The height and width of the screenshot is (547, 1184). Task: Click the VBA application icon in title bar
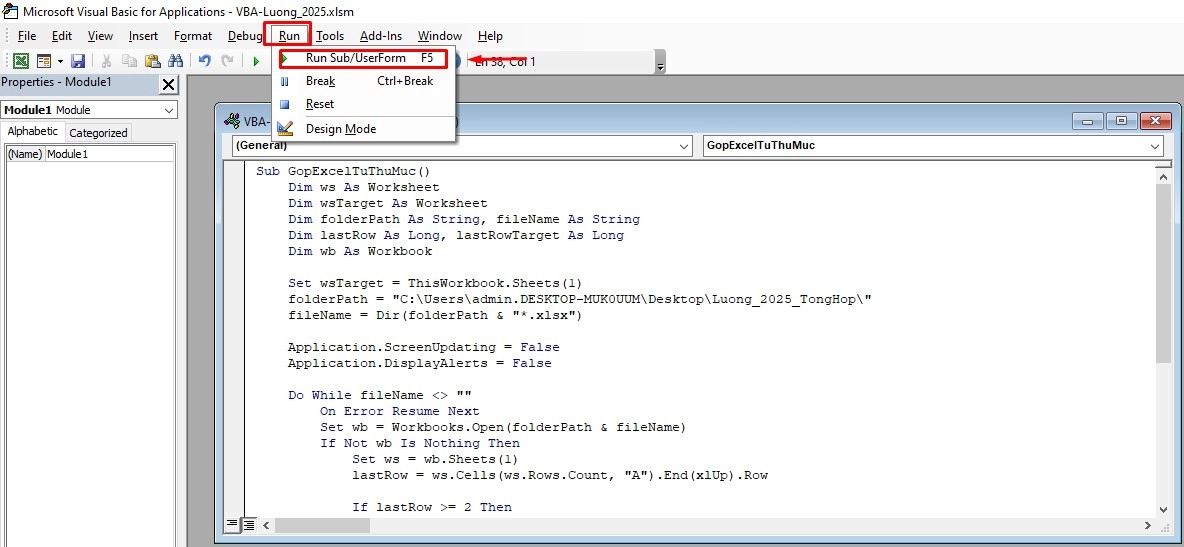(x=10, y=11)
